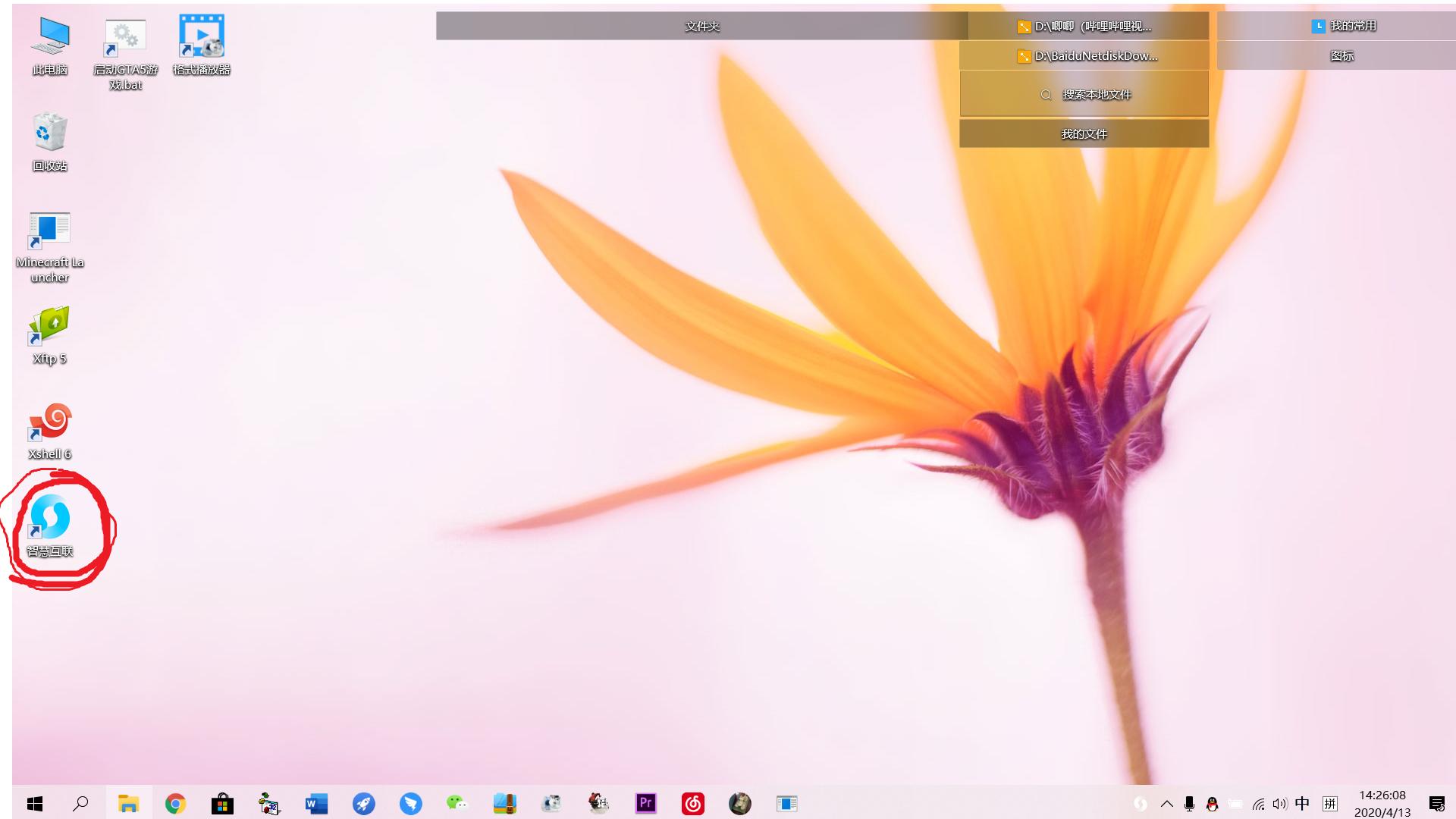Open Google Chrome from the taskbar
Viewport: 1456px width, 819px height.
point(175,803)
